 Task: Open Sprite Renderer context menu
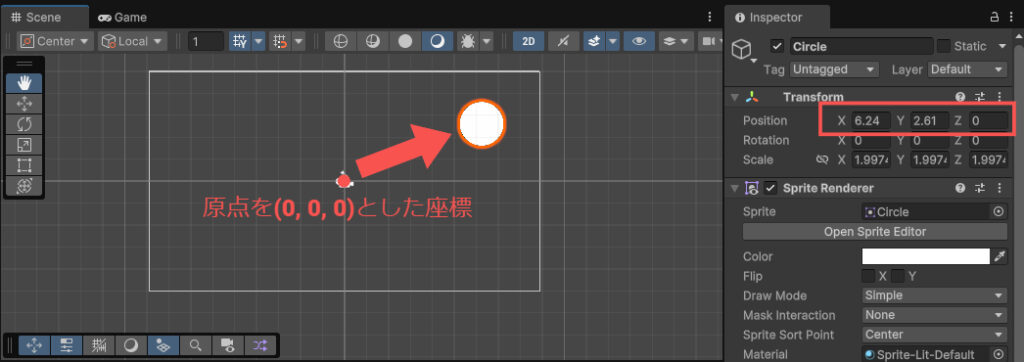[x=999, y=189]
